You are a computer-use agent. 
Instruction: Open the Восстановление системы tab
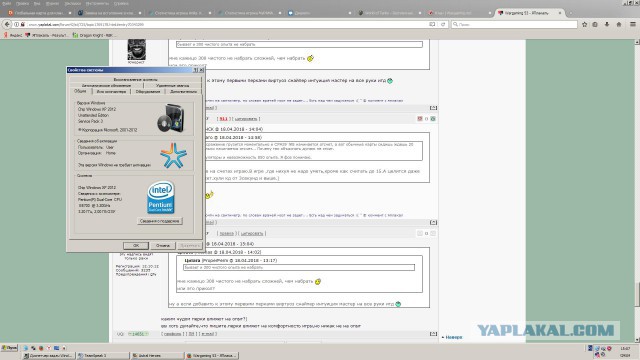[136, 80]
